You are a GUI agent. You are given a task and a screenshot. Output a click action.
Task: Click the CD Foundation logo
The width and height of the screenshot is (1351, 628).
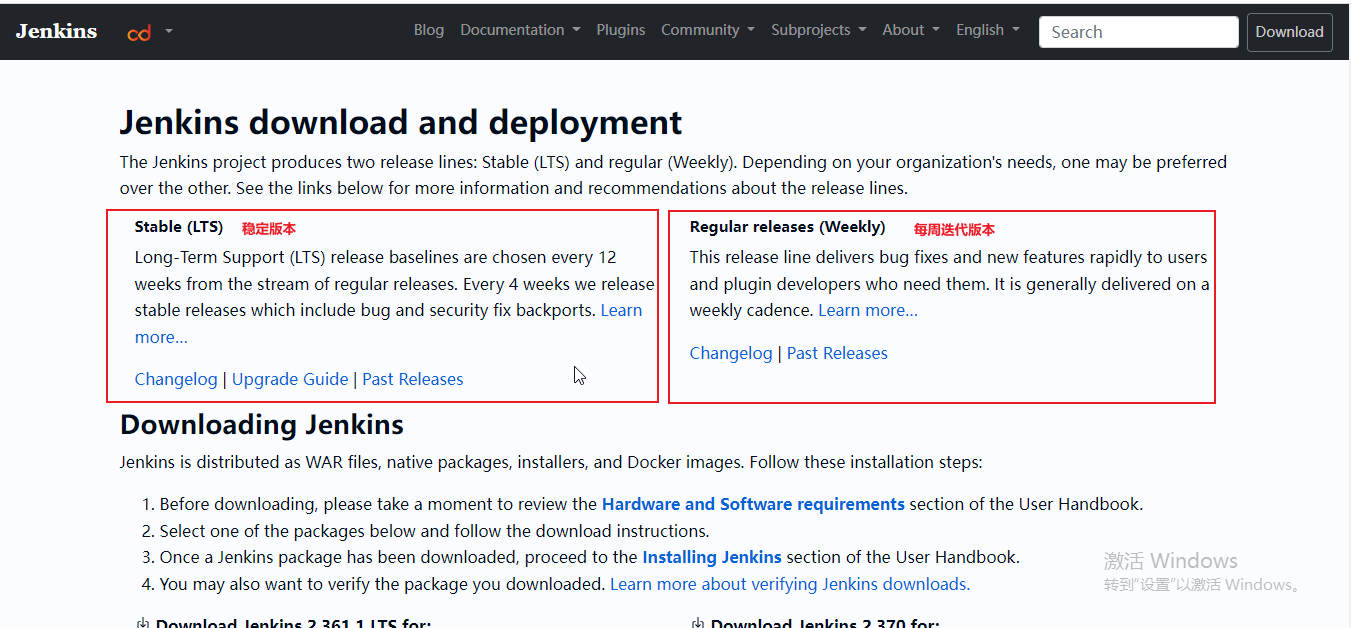click(139, 32)
